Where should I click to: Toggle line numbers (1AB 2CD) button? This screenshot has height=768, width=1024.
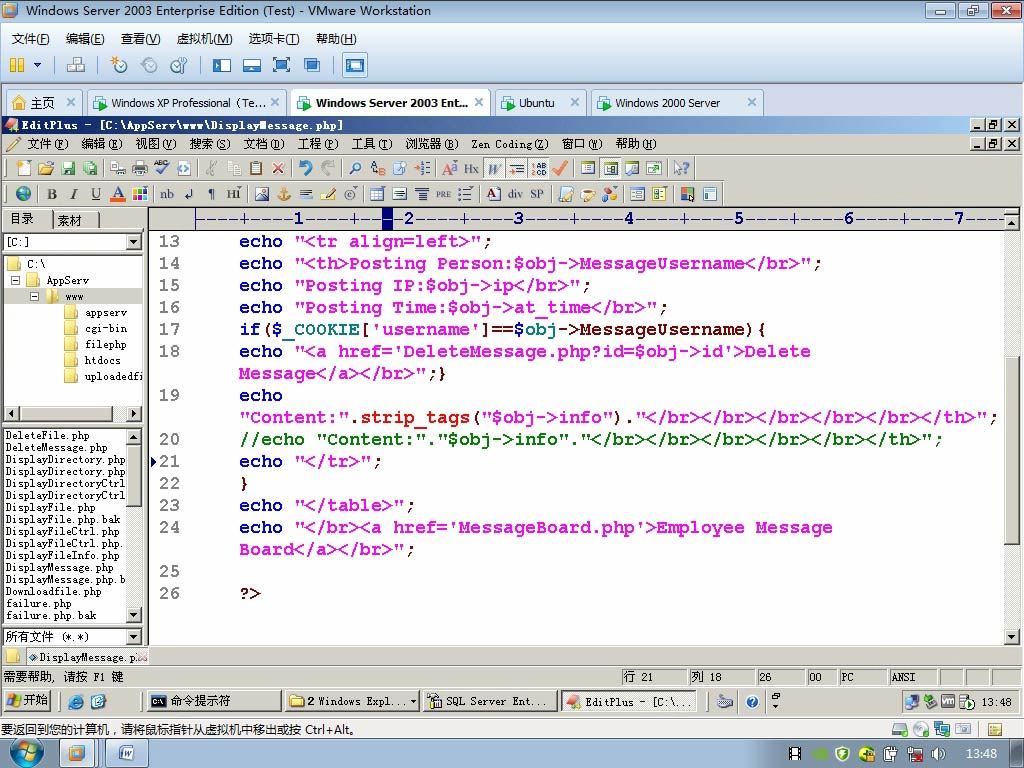pos(539,168)
